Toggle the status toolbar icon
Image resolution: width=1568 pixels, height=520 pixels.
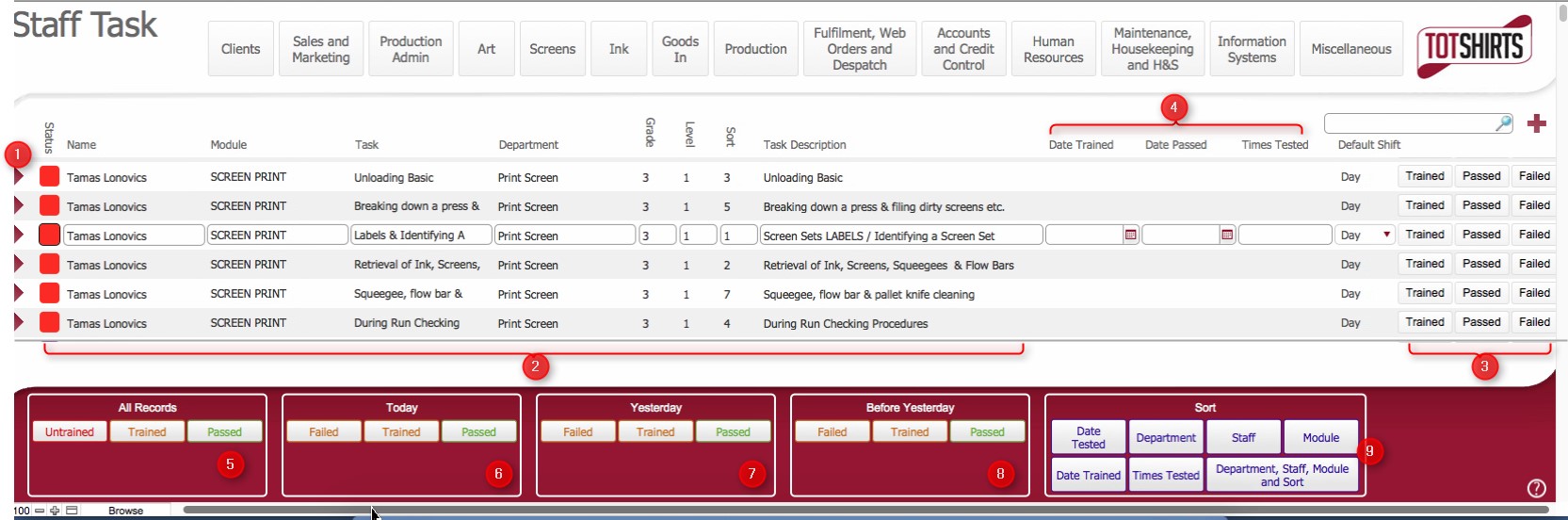pos(72,511)
